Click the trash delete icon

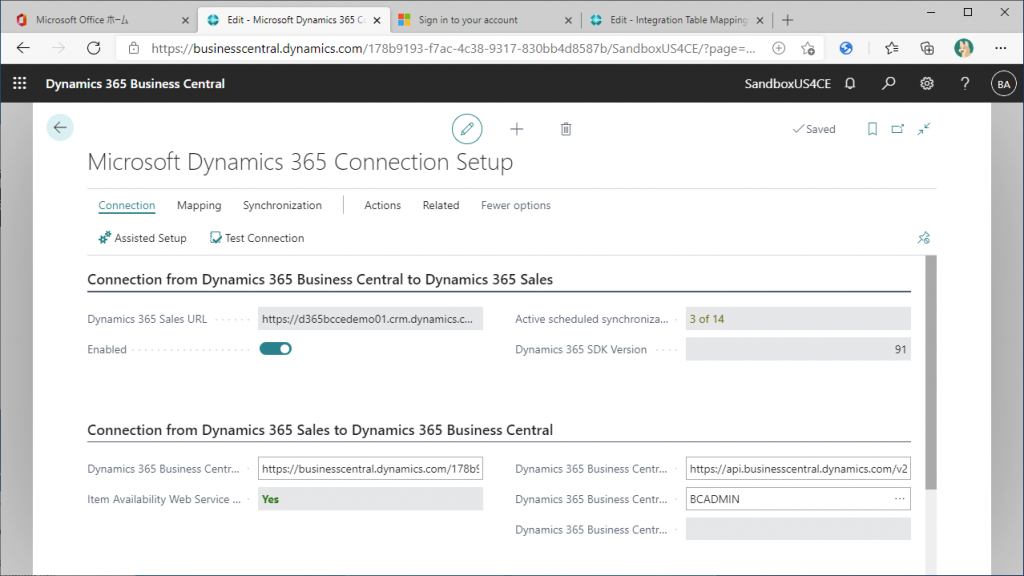566,129
